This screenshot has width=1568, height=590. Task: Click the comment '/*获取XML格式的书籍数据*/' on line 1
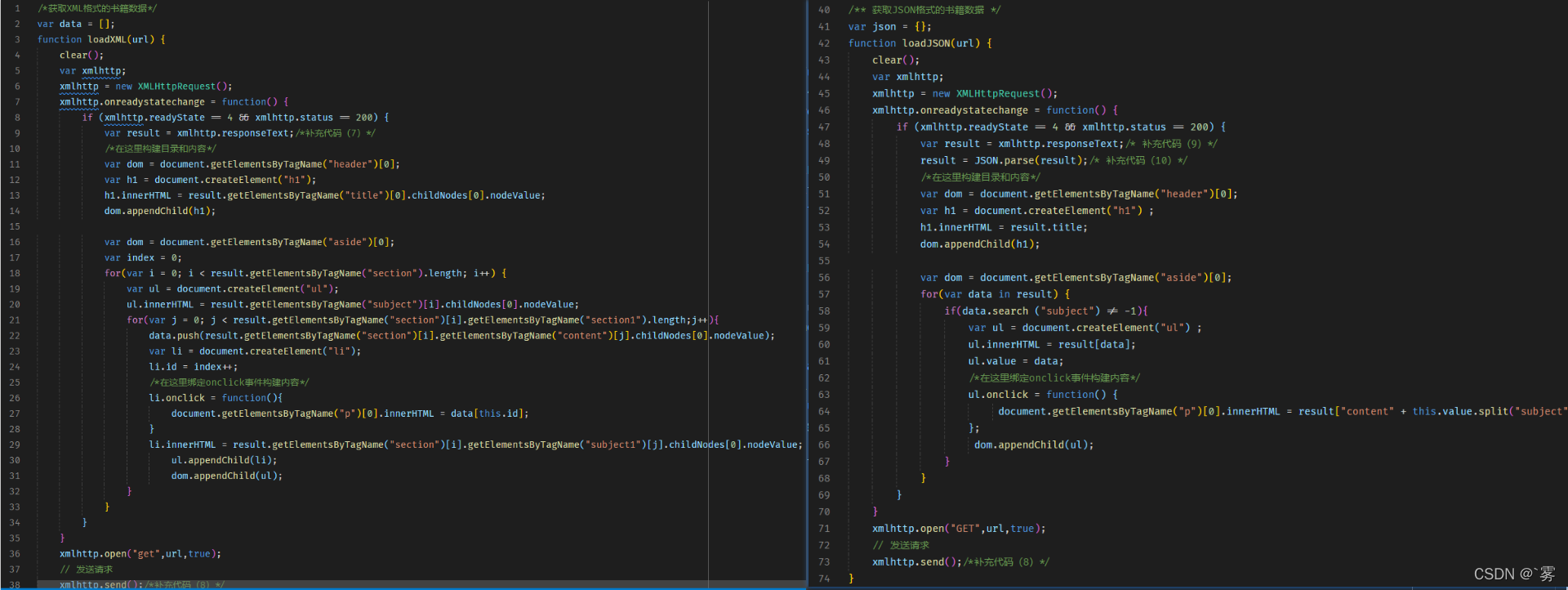pos(97,8)
